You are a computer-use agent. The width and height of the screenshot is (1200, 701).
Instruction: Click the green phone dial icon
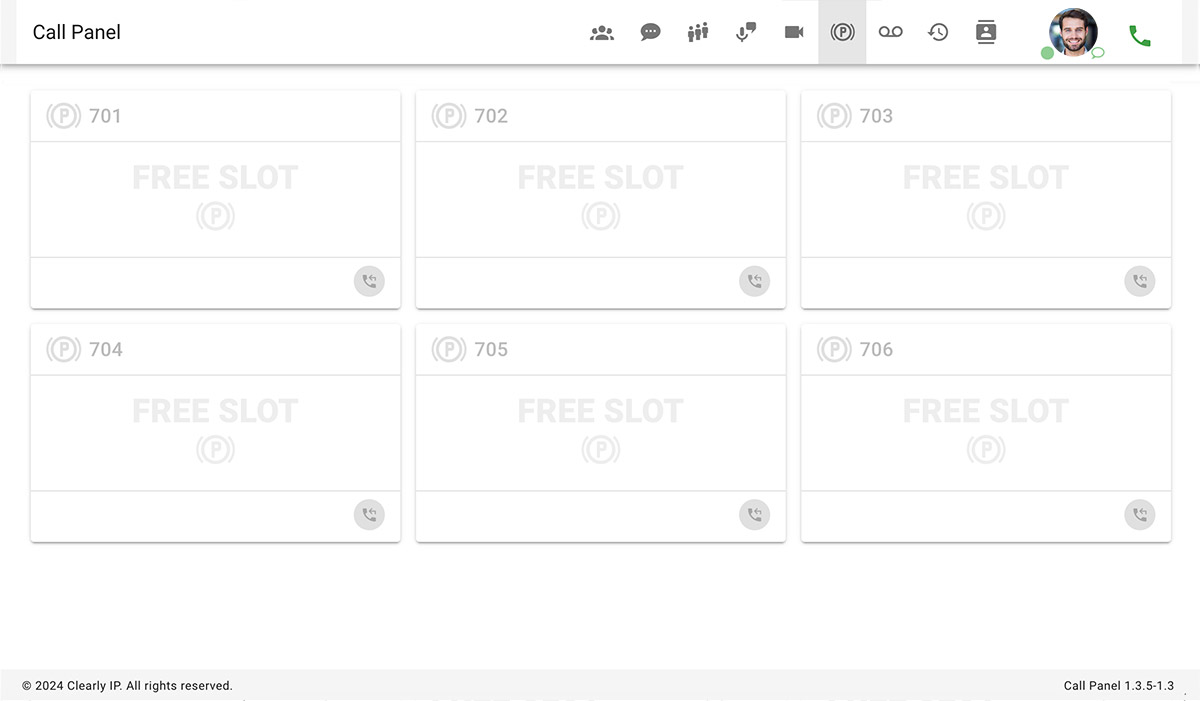tap(1139, 36)
